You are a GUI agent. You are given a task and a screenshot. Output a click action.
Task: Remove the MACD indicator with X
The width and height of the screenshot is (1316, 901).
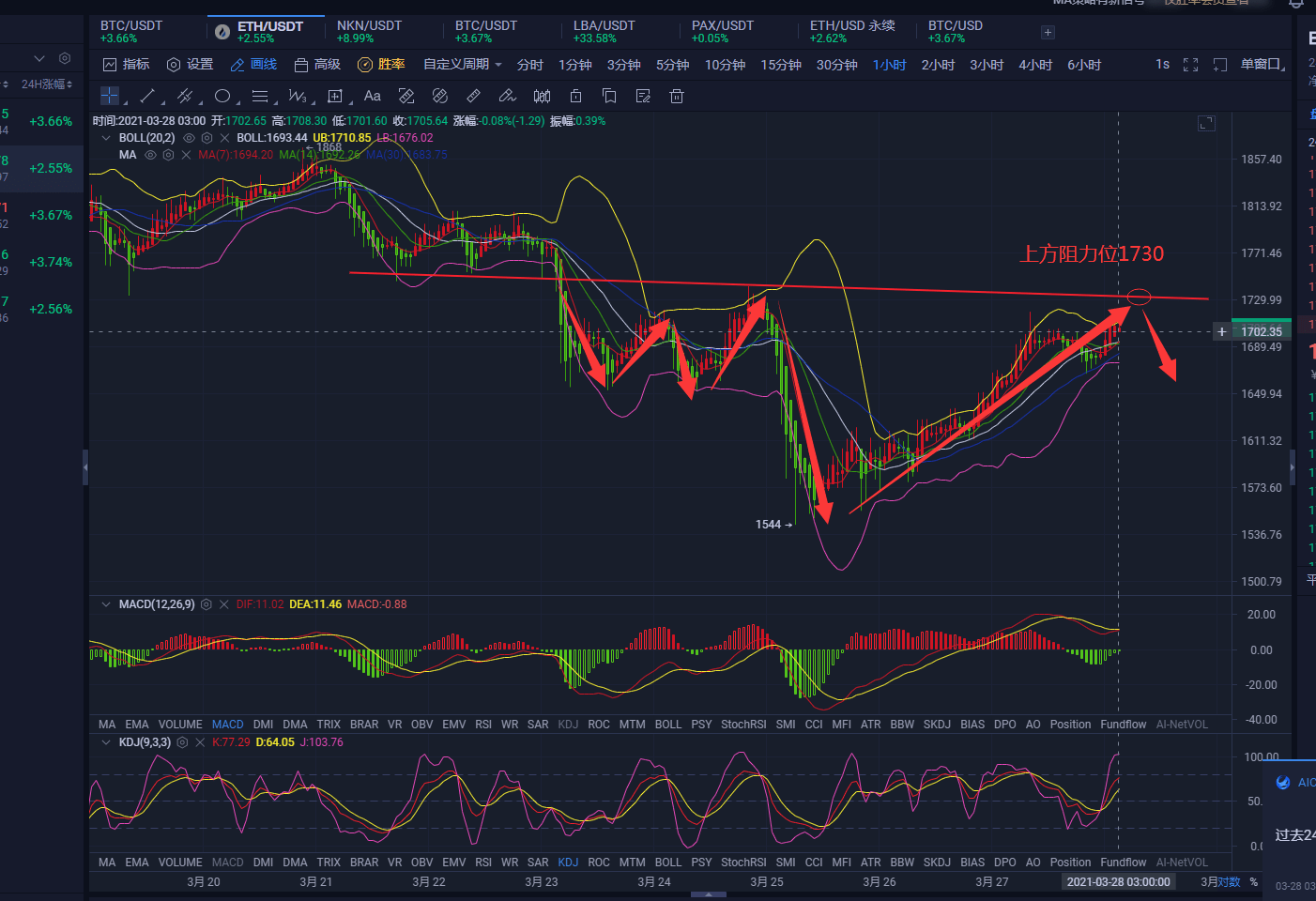223,604
